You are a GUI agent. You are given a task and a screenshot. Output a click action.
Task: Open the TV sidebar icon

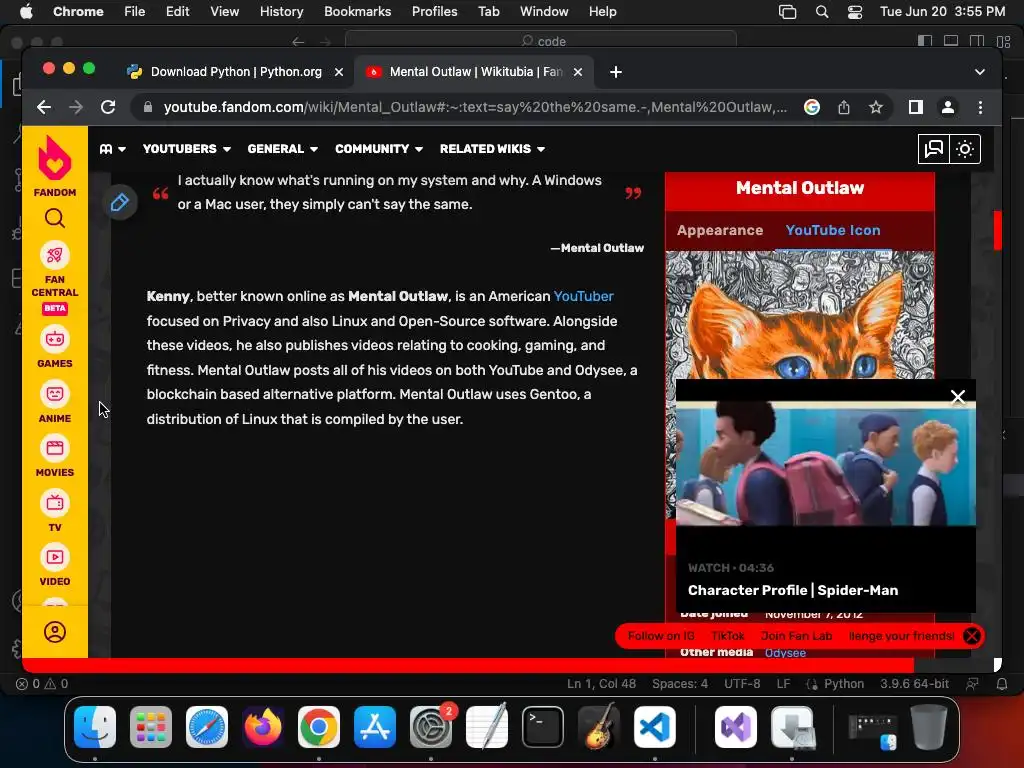55,503
